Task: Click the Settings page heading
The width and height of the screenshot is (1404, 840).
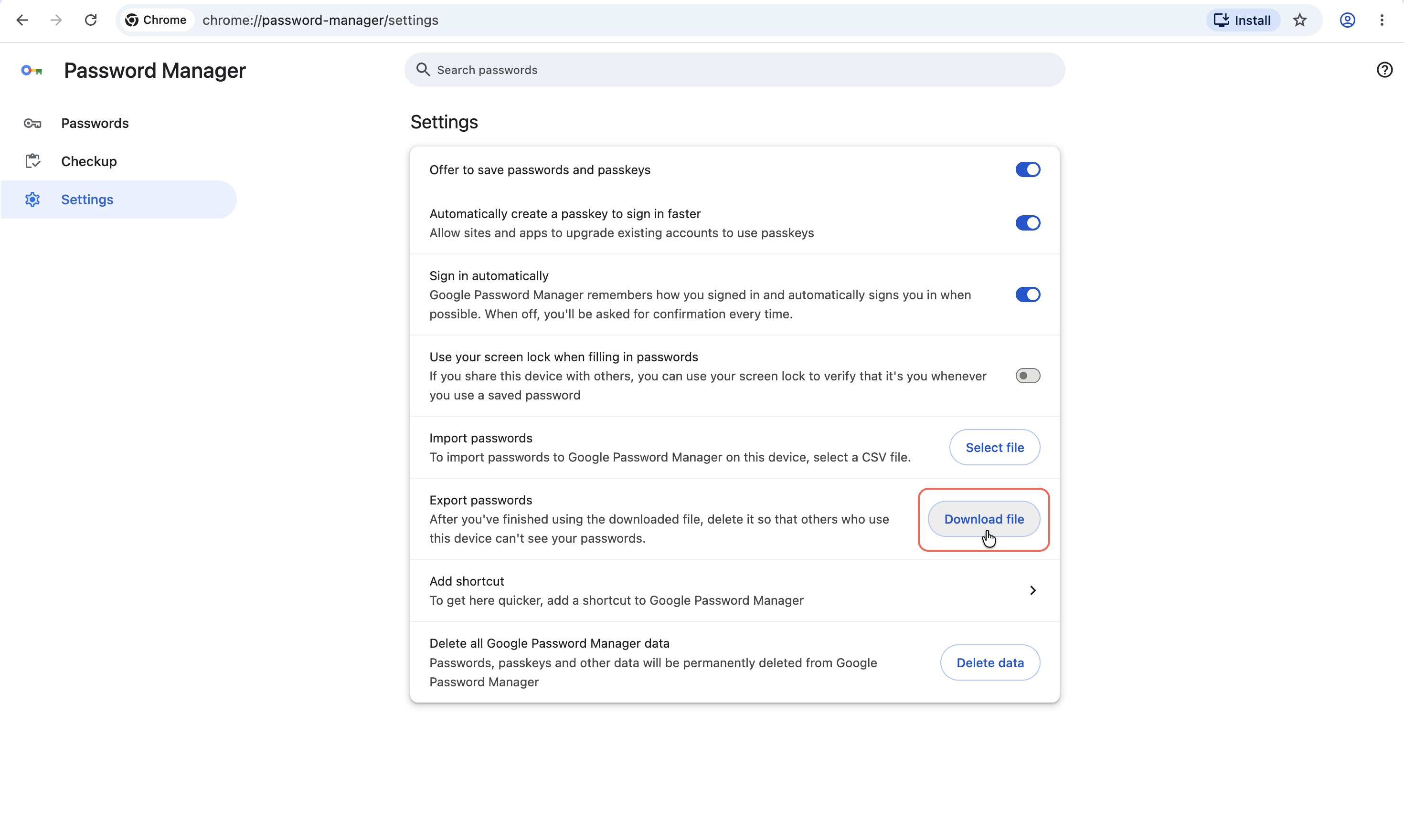Action: pos(444,122)
